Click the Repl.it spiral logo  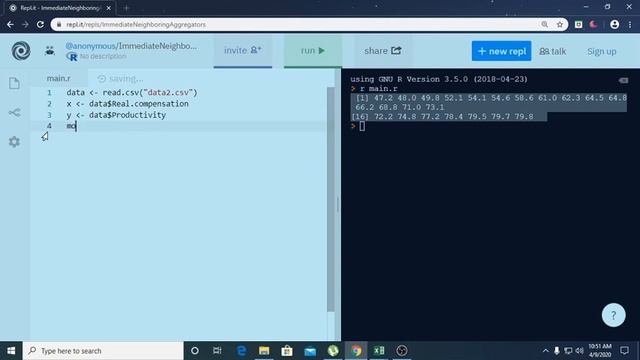pos(21,51)
